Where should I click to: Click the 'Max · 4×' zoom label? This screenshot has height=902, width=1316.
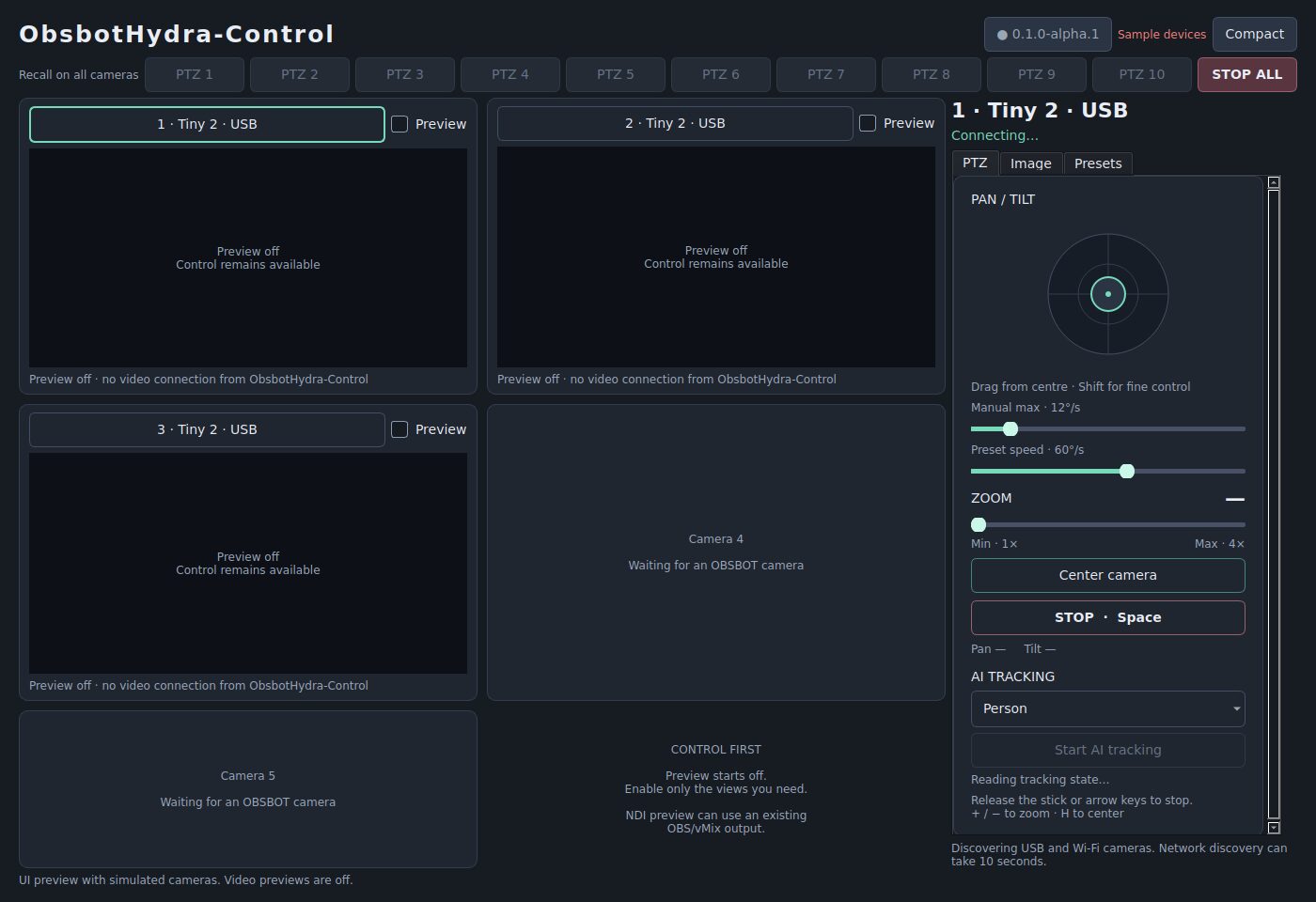(x=1220, y=544)
